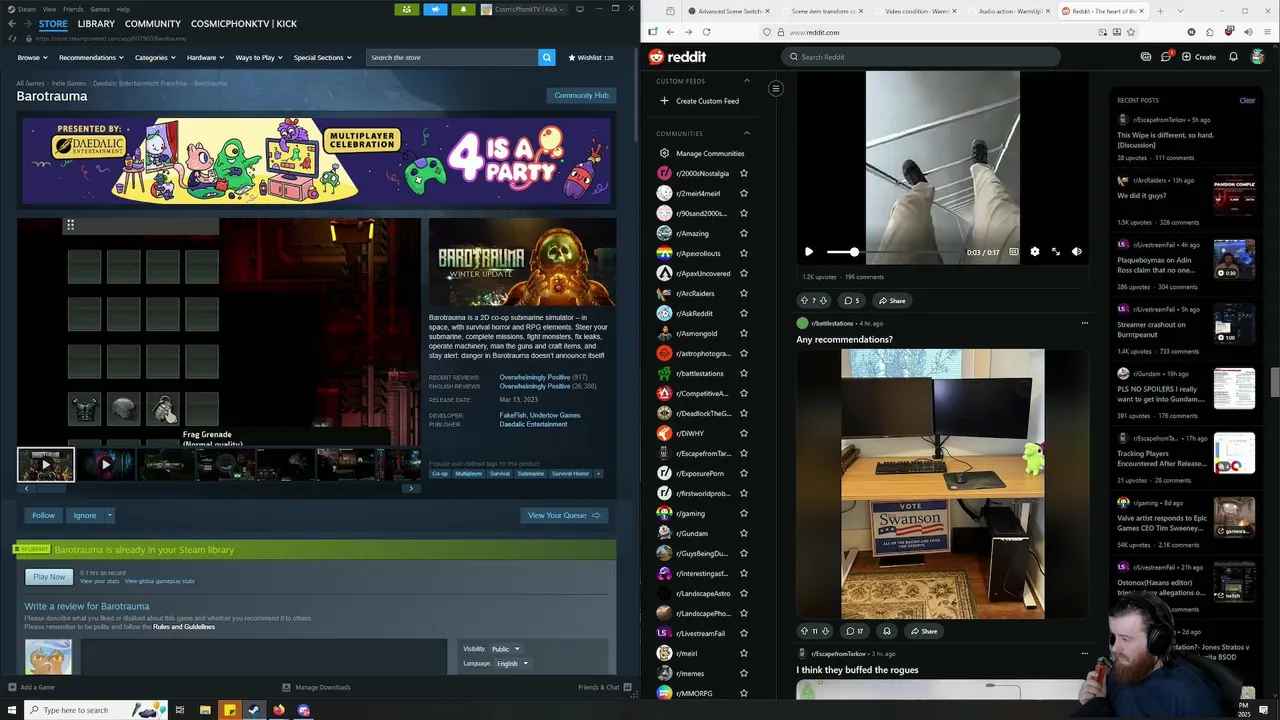1280x720 pixels.
Task: Click Follow button on Barotrauma page
Action: (43, 515)
